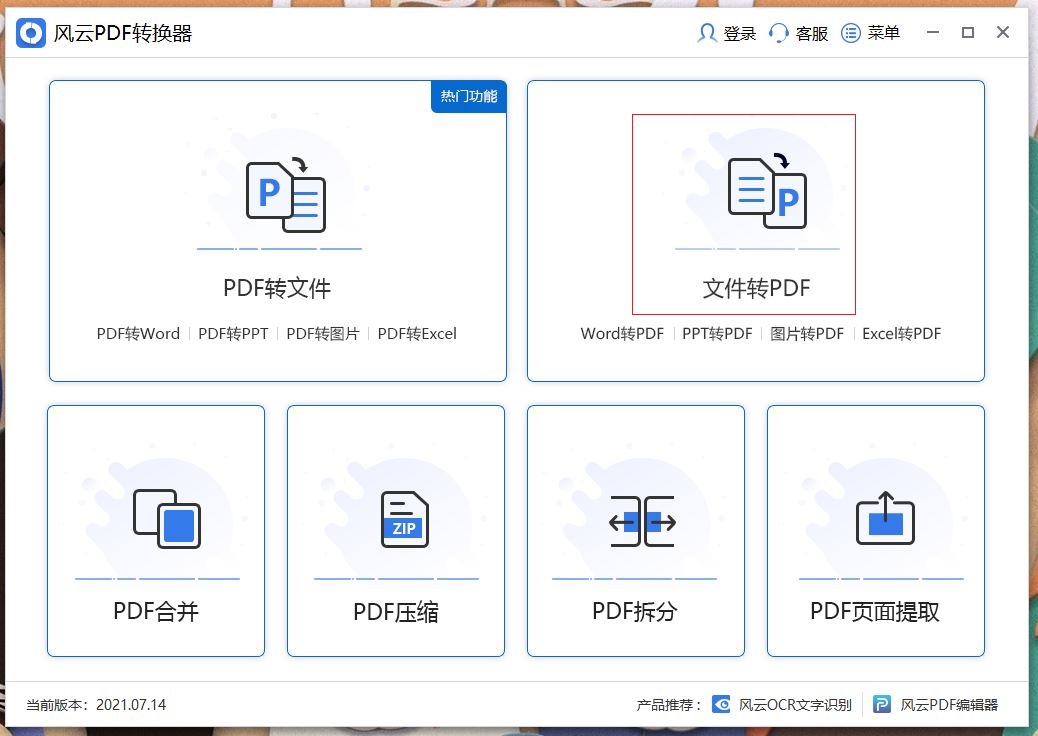Select the PDF转Word conversion link
Image resolution: width=1038 pixels, height=736 pixels.
tap(137, 333)
